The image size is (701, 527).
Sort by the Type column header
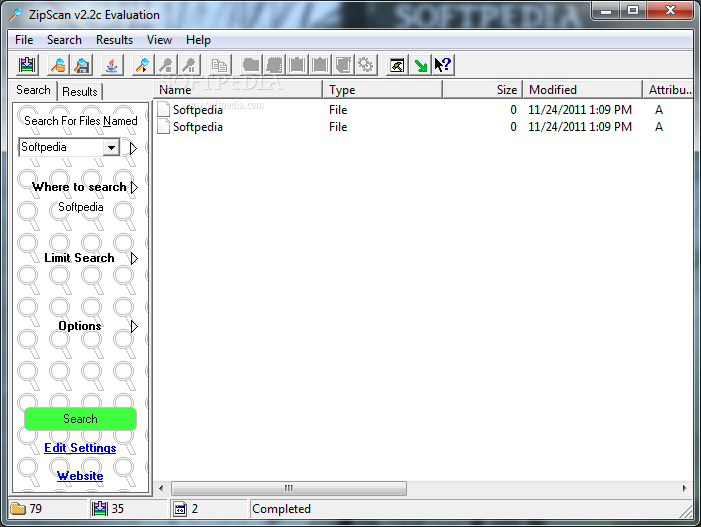(383, 90)
